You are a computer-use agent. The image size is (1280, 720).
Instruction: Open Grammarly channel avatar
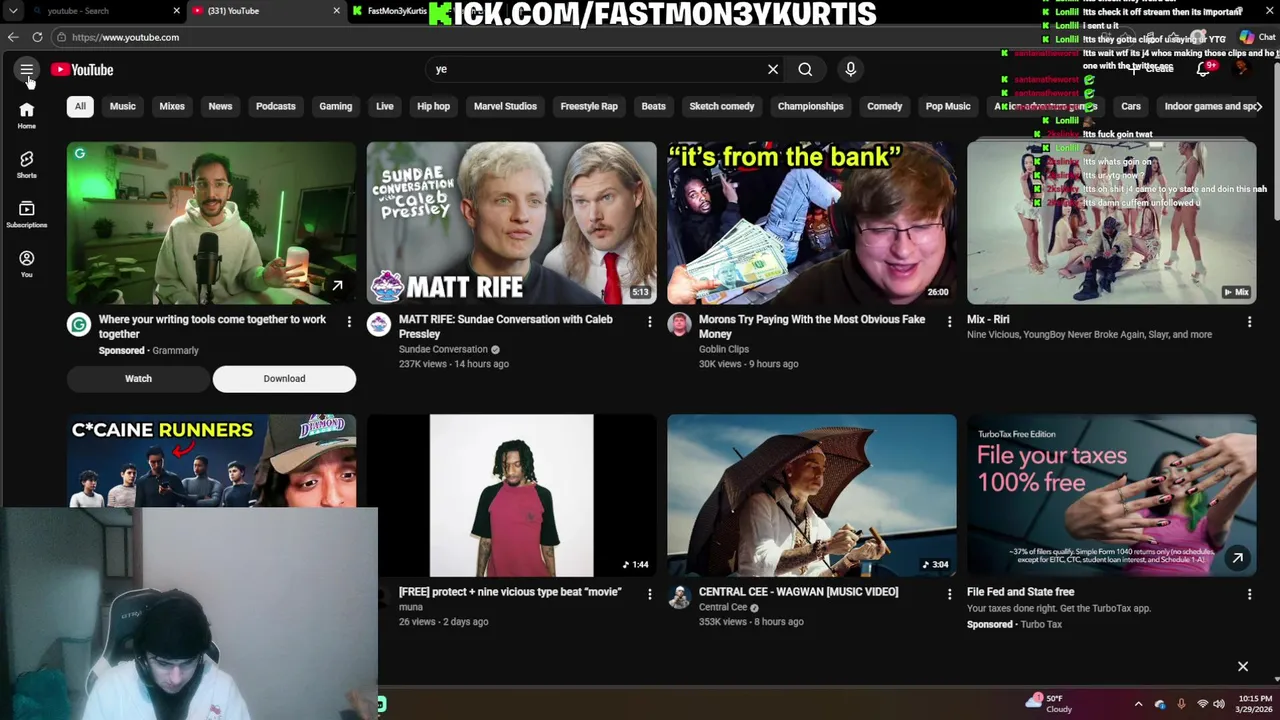pos(79,324)
